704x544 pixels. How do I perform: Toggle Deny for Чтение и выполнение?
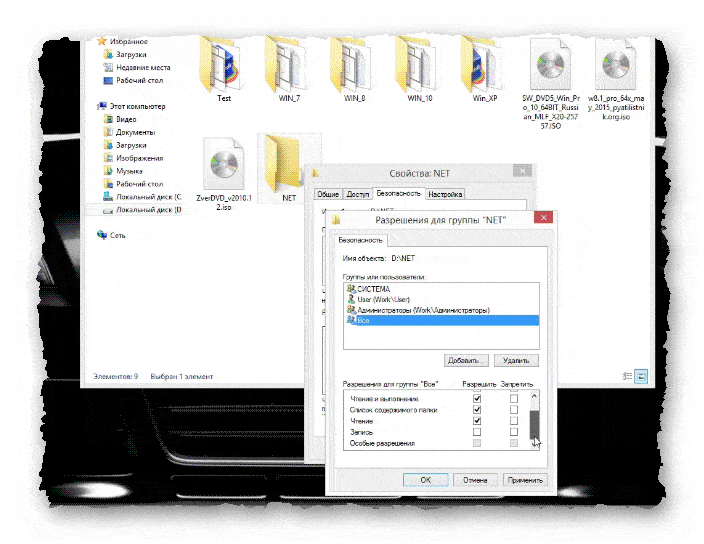[x=514, y=399]
